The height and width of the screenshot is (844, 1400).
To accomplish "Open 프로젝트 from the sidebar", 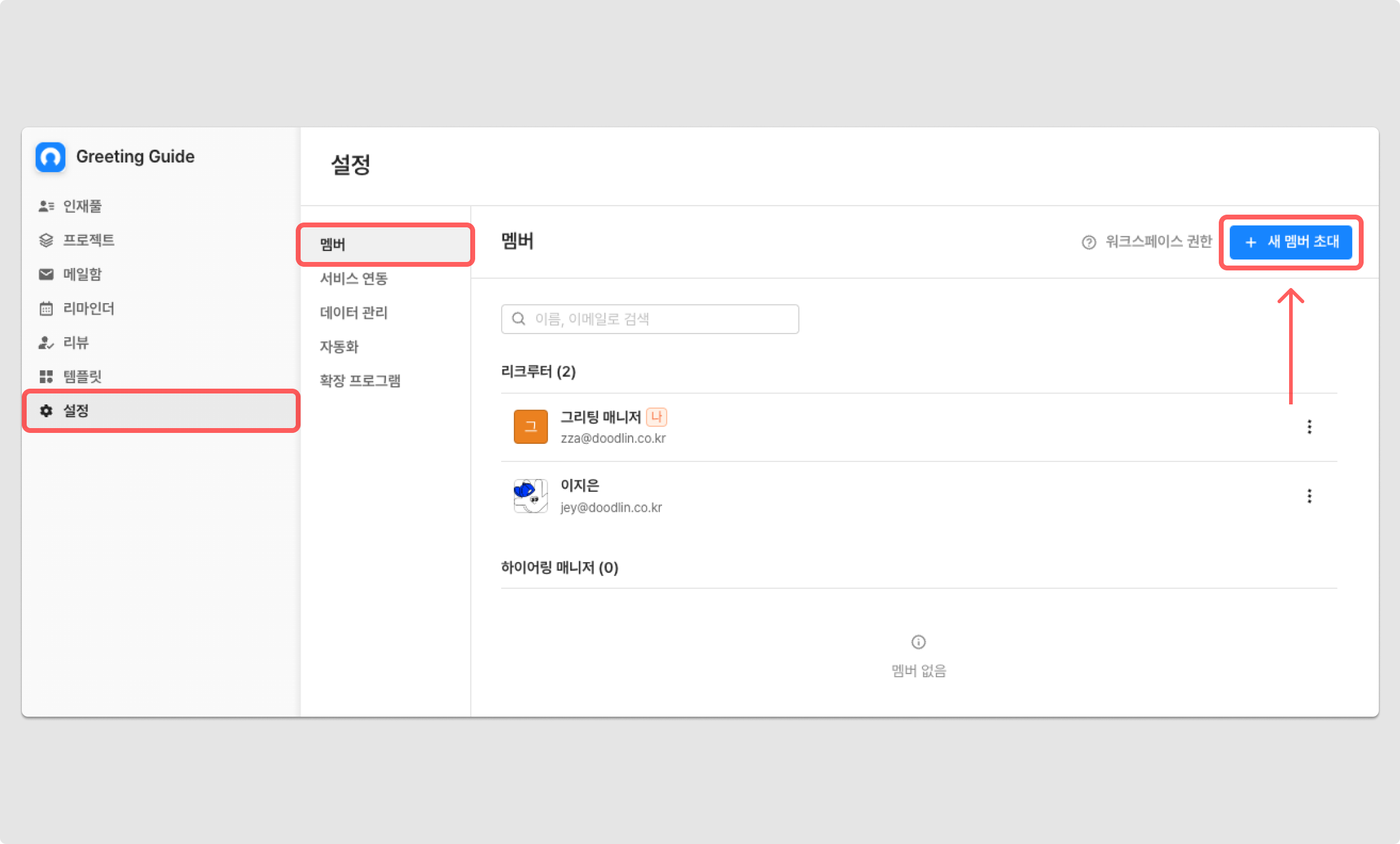I will click(88, 240).
